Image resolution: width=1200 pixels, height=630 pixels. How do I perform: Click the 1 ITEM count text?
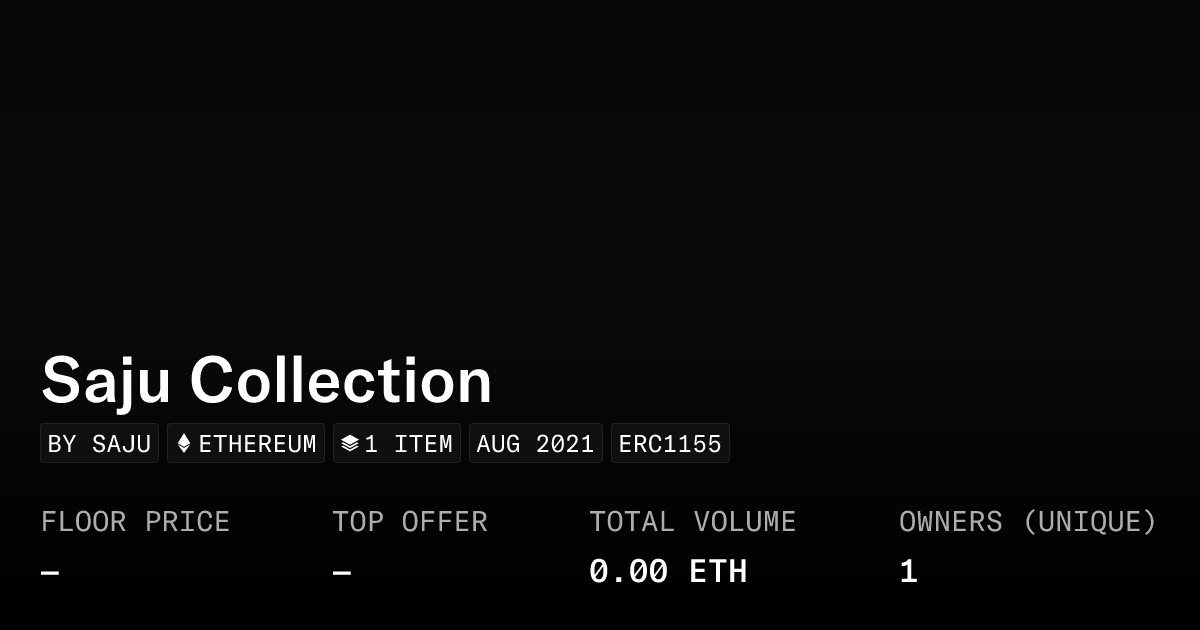click(408, 444)
